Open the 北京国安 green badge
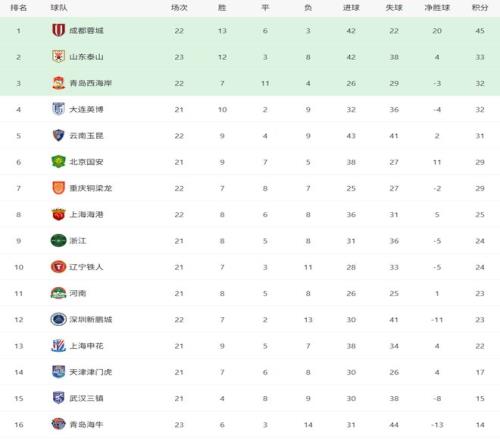The image size is (500, 440). (x=58, y=162)
